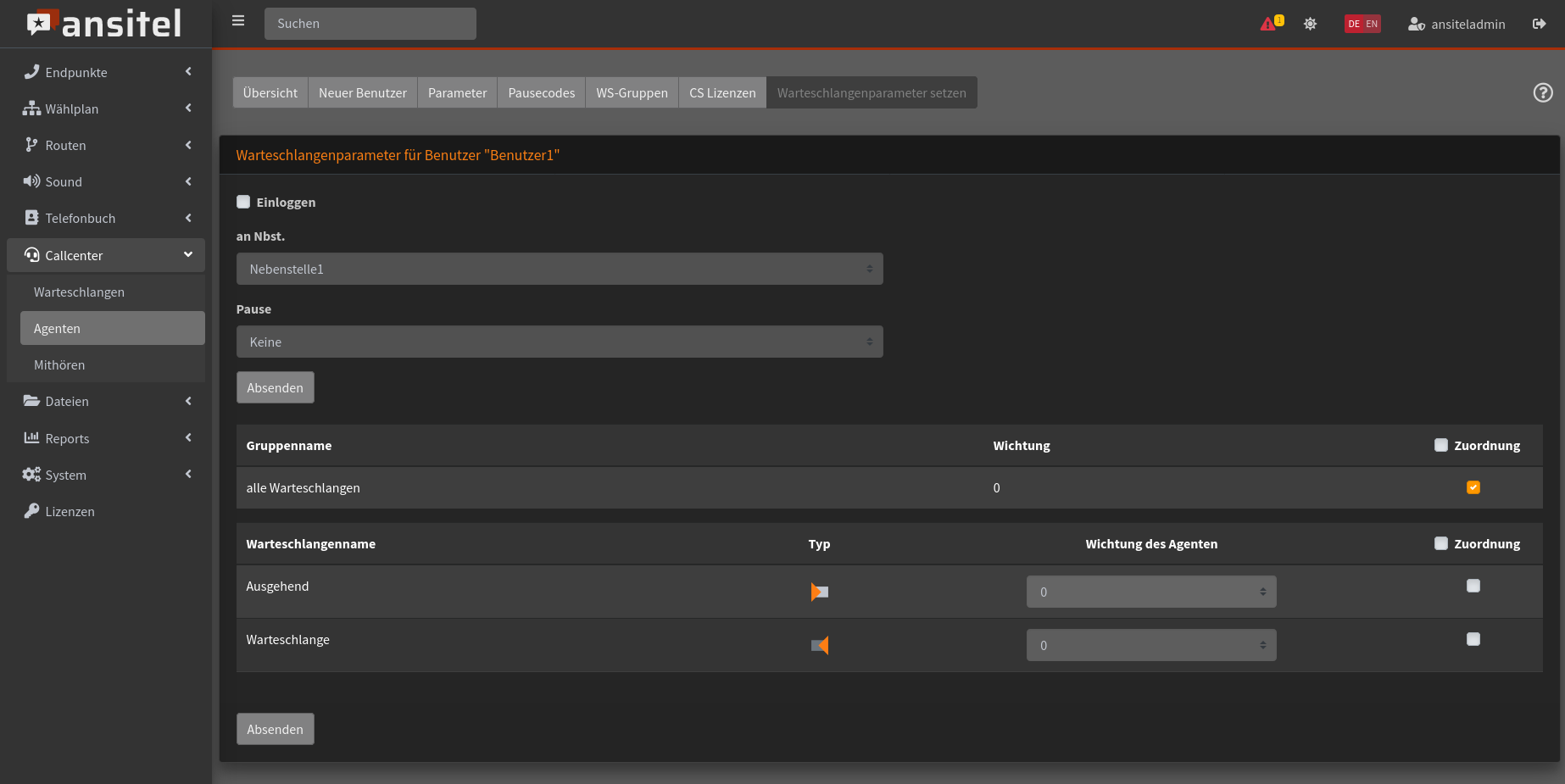The width and height of the screenshot is (1565, 784).
Task: Click the hamburger menu toggle icon
Action: coord(238,21)
